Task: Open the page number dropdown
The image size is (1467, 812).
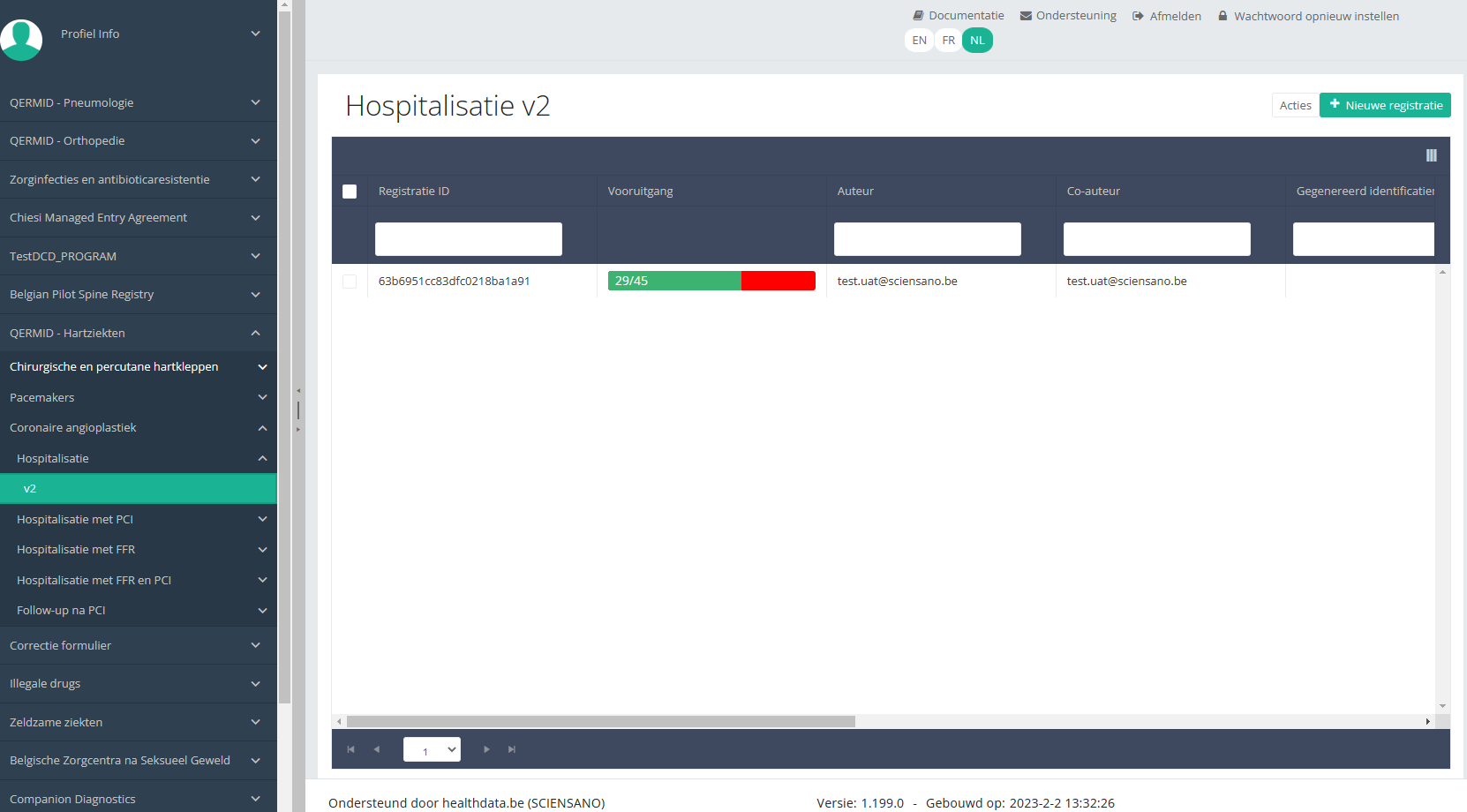Action: coord(432,749)
